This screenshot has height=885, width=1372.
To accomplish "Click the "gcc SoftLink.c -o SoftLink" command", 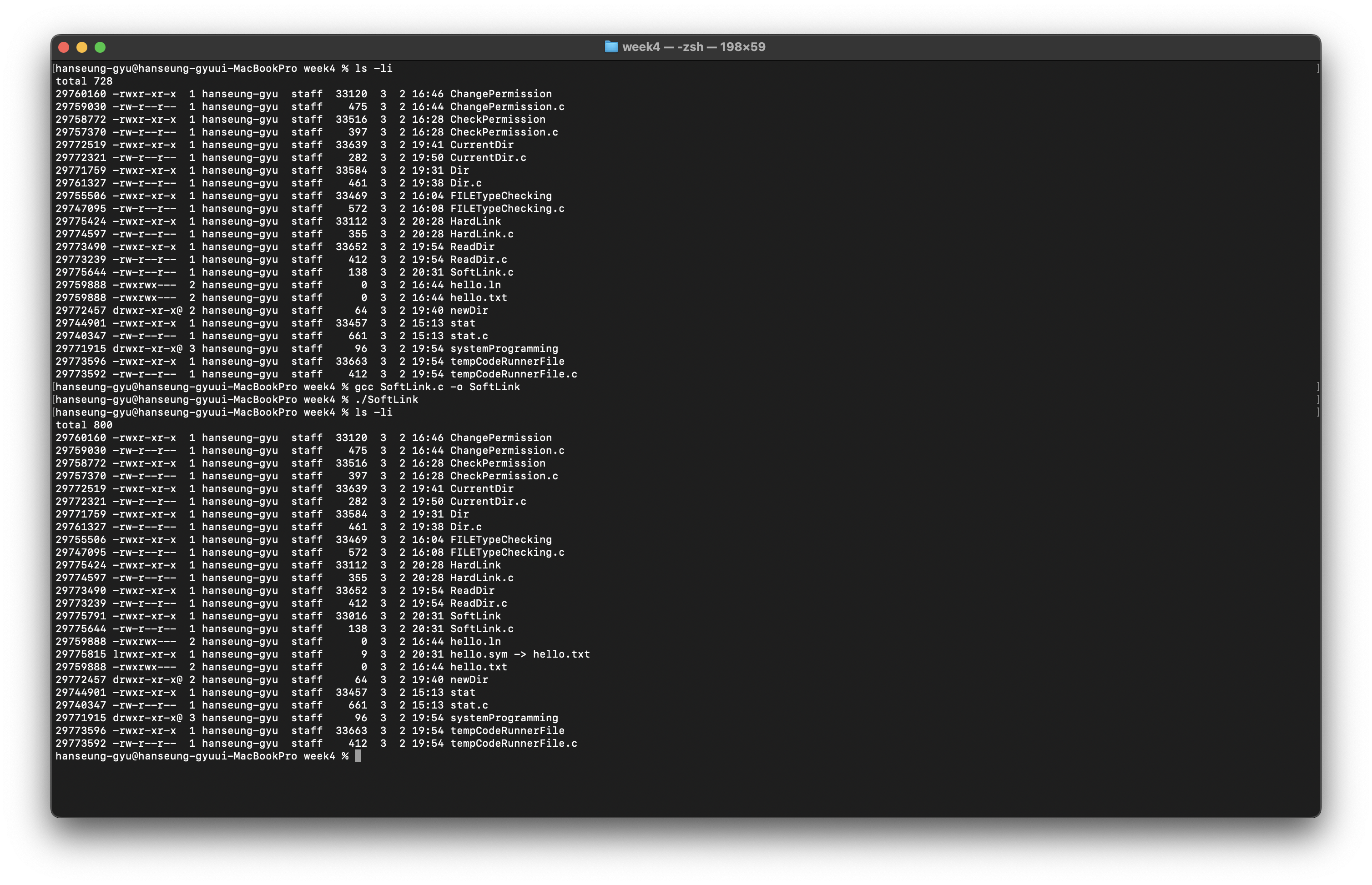I will click(x=437, y=387).
